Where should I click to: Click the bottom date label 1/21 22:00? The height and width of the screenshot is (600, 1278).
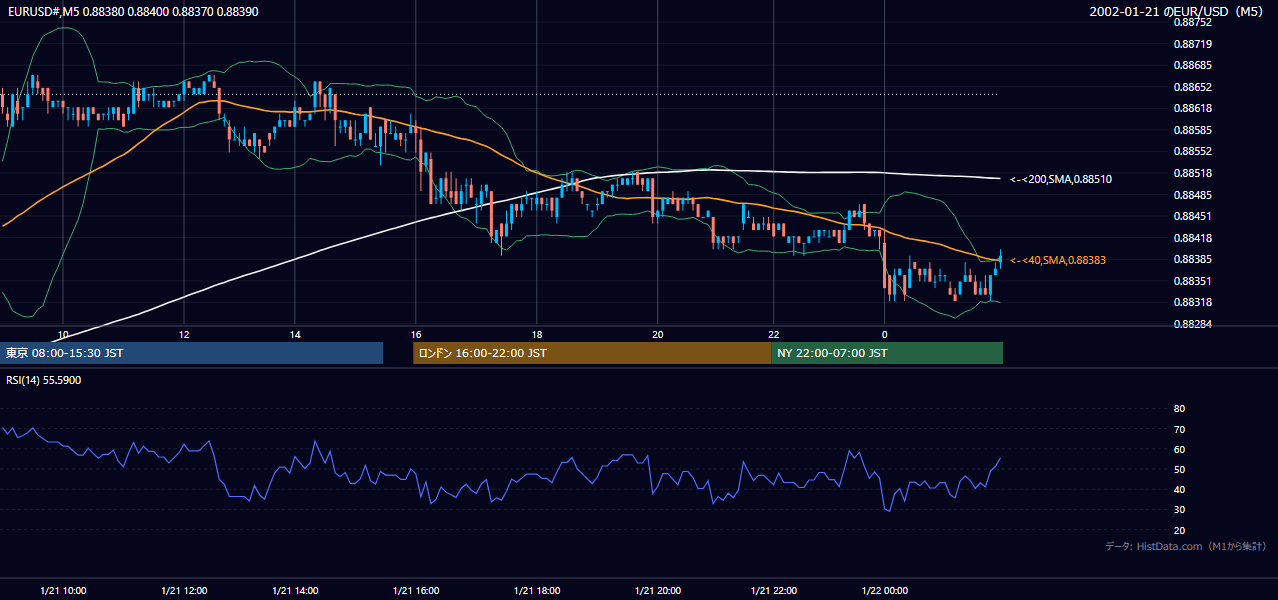click(x=774, y=591)
